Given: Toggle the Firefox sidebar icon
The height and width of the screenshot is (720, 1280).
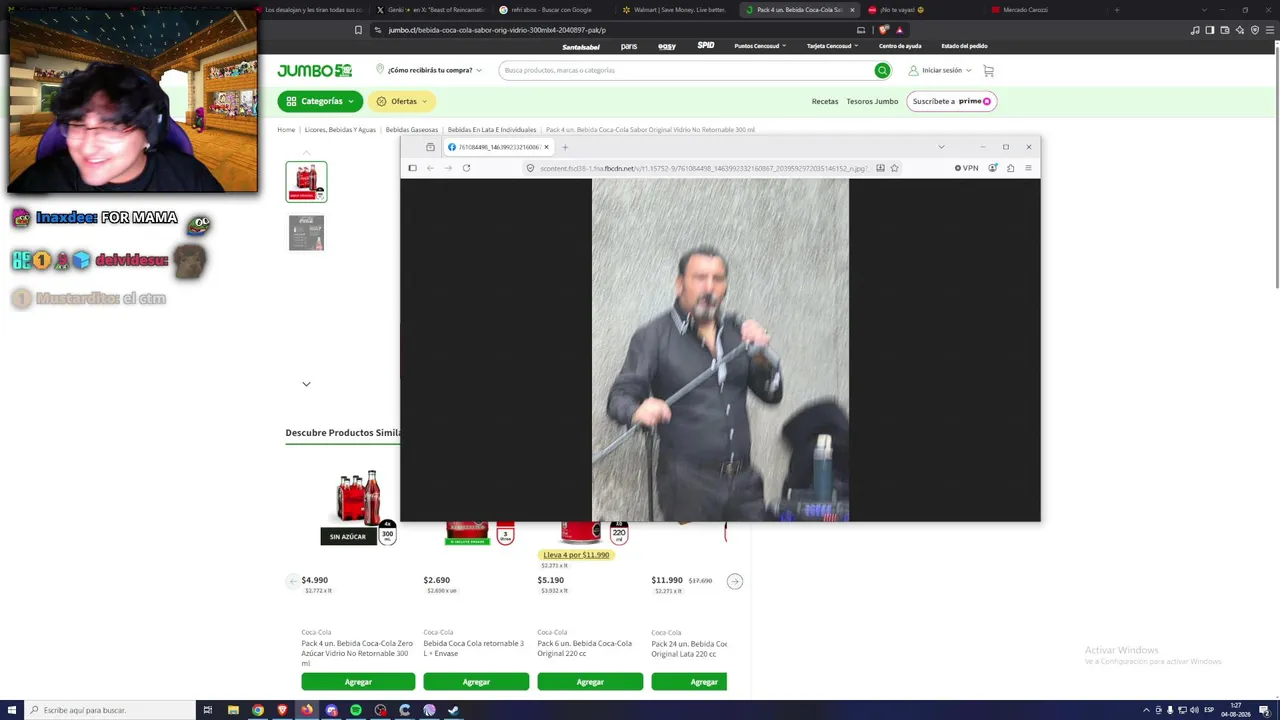Looking at the screenshot, I should coord(412,168).
